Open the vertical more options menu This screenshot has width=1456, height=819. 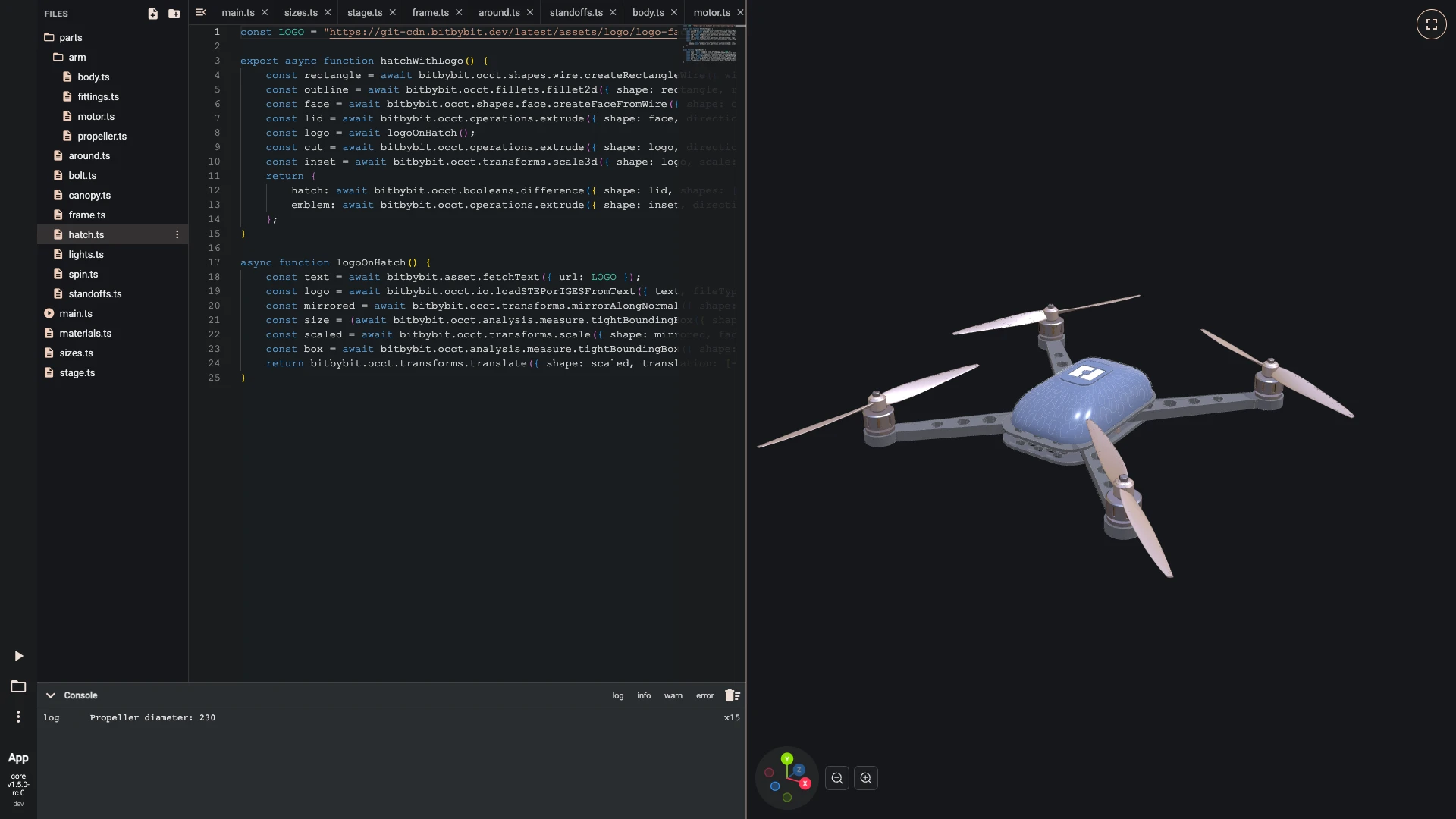[18, 717]
